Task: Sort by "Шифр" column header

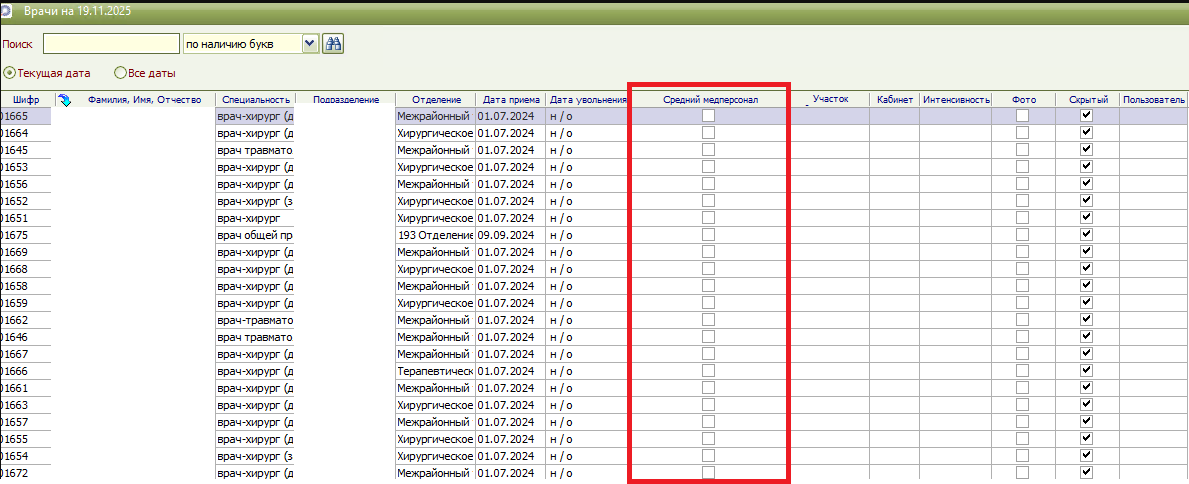Action: [26, 100]
